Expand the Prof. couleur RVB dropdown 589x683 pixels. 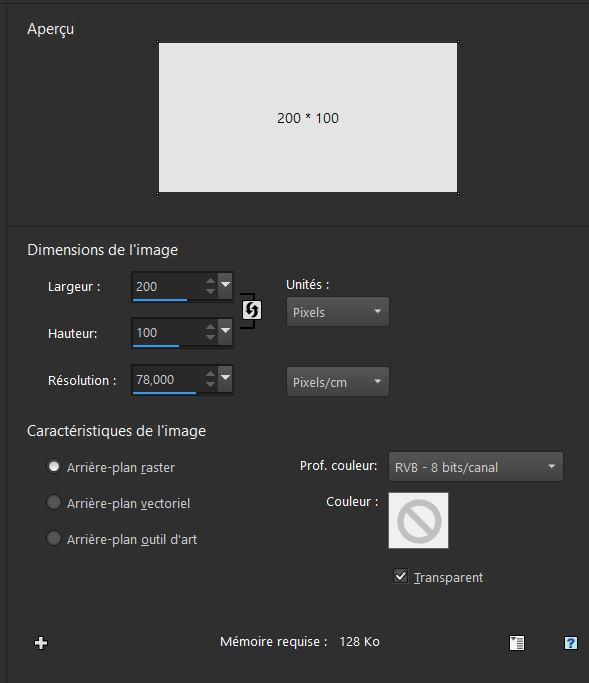point(476,467)
